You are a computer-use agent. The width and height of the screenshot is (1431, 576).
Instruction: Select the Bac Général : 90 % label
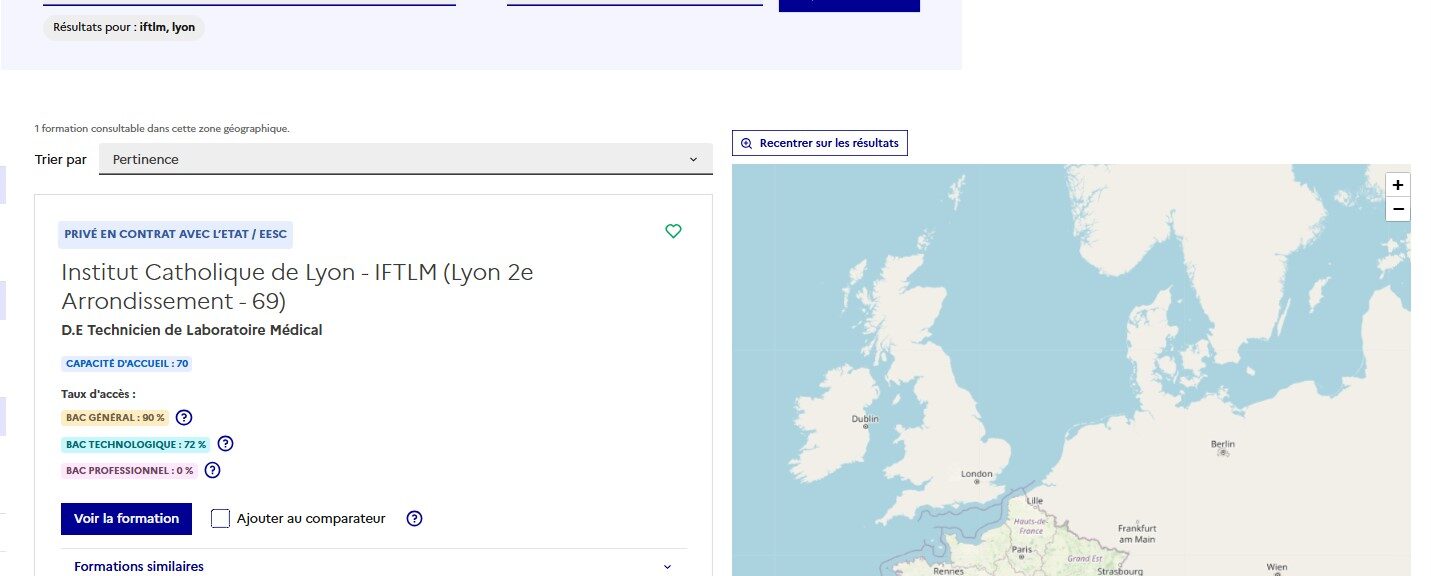(x=115, y=418)
